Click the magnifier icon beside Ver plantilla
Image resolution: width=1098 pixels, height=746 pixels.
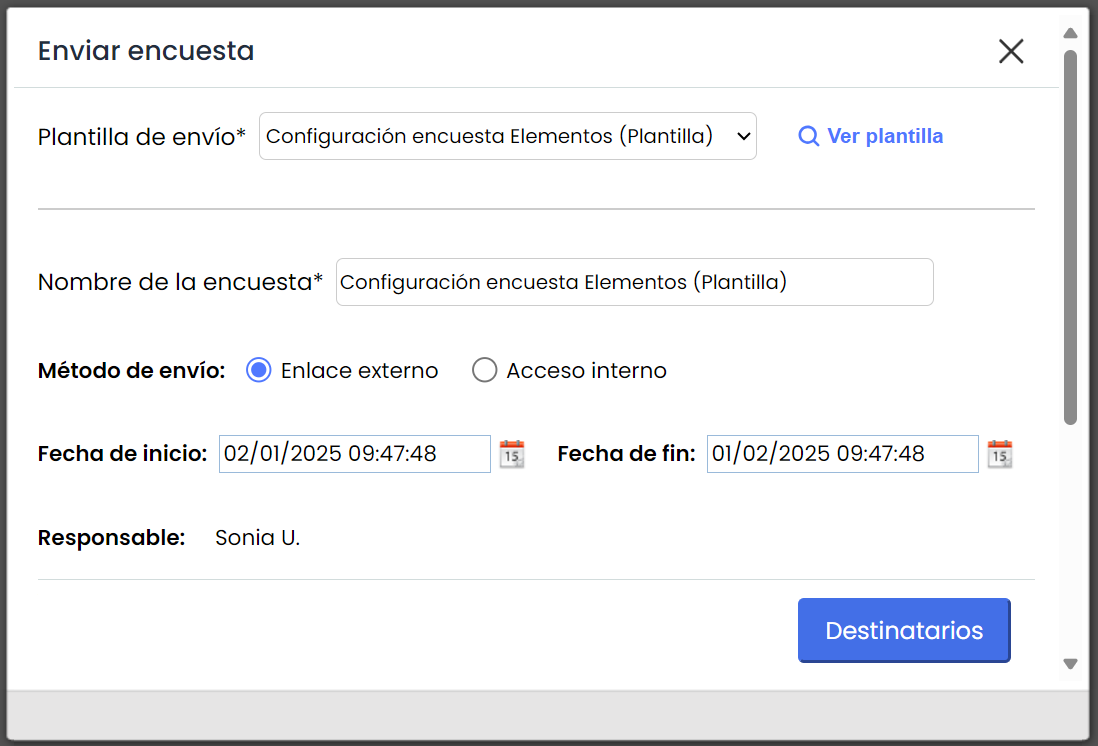[809, 137]
